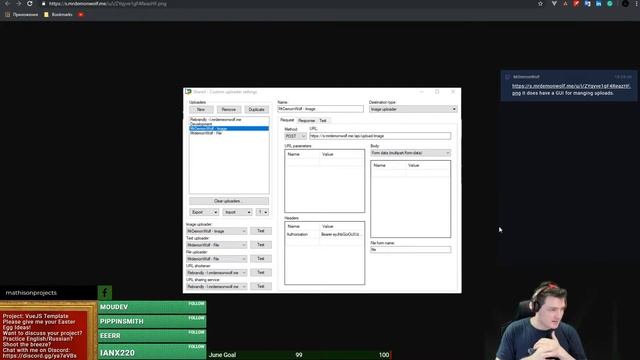Screen dimensions: 640x360
Task: Expand the URL sharing service dropdown
Action: [x=216, y=287]
